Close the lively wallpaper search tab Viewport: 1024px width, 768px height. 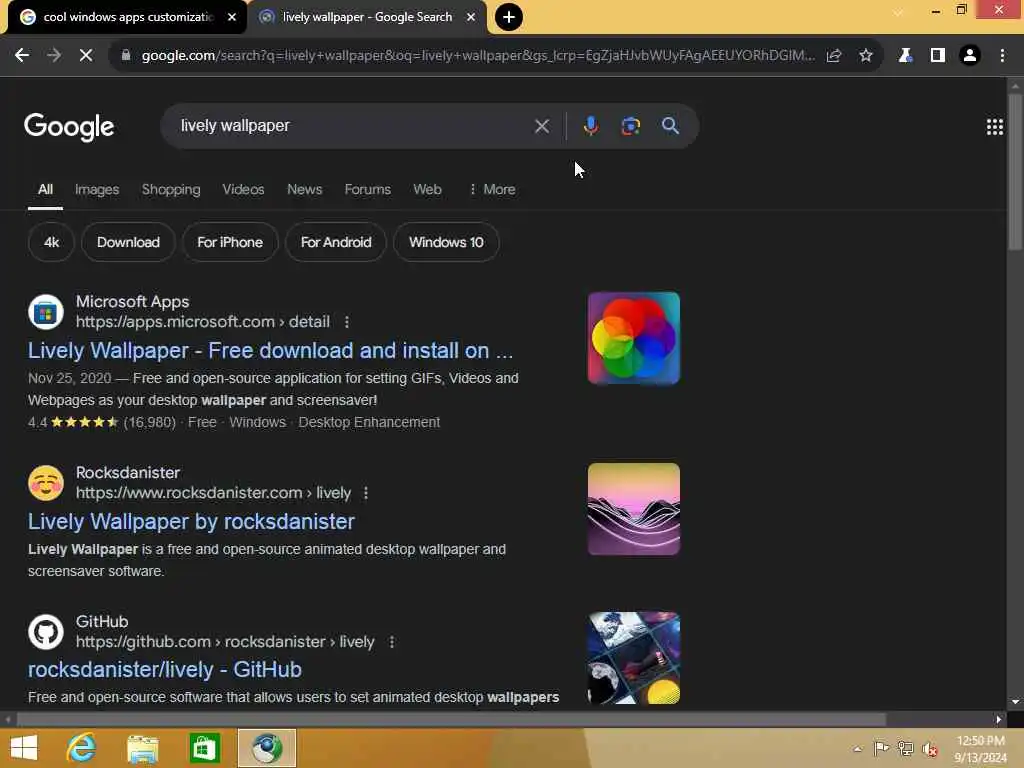(471, 17)
